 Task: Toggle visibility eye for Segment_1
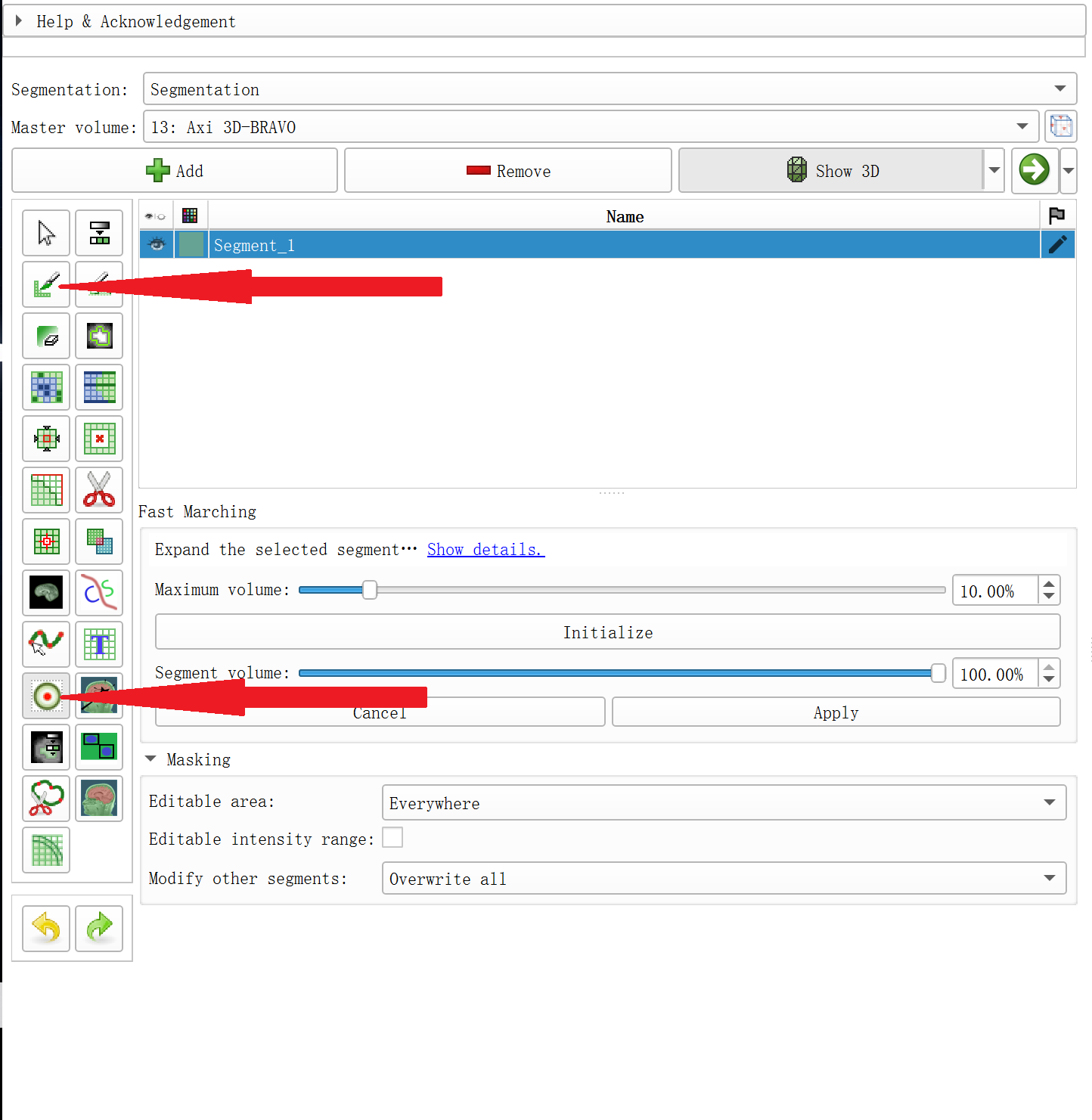pyautogui.click(x=157, y=244)
